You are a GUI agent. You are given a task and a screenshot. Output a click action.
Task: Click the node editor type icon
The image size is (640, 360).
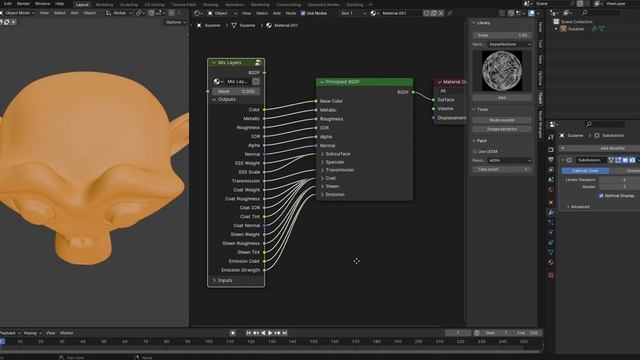[x=197, y=13]
